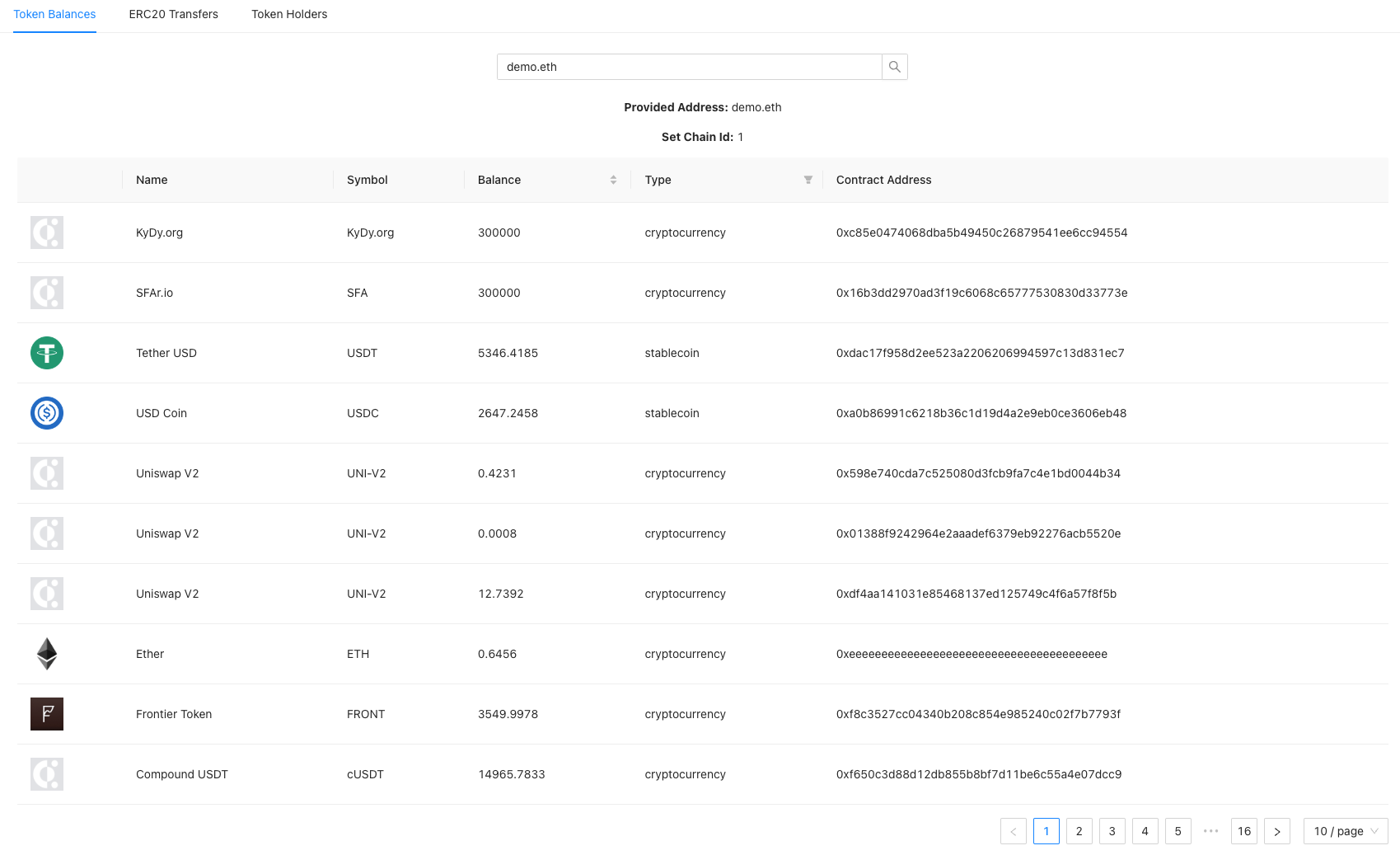
Task: Click the Compound USDT name cell
Action: coord(182,774)
